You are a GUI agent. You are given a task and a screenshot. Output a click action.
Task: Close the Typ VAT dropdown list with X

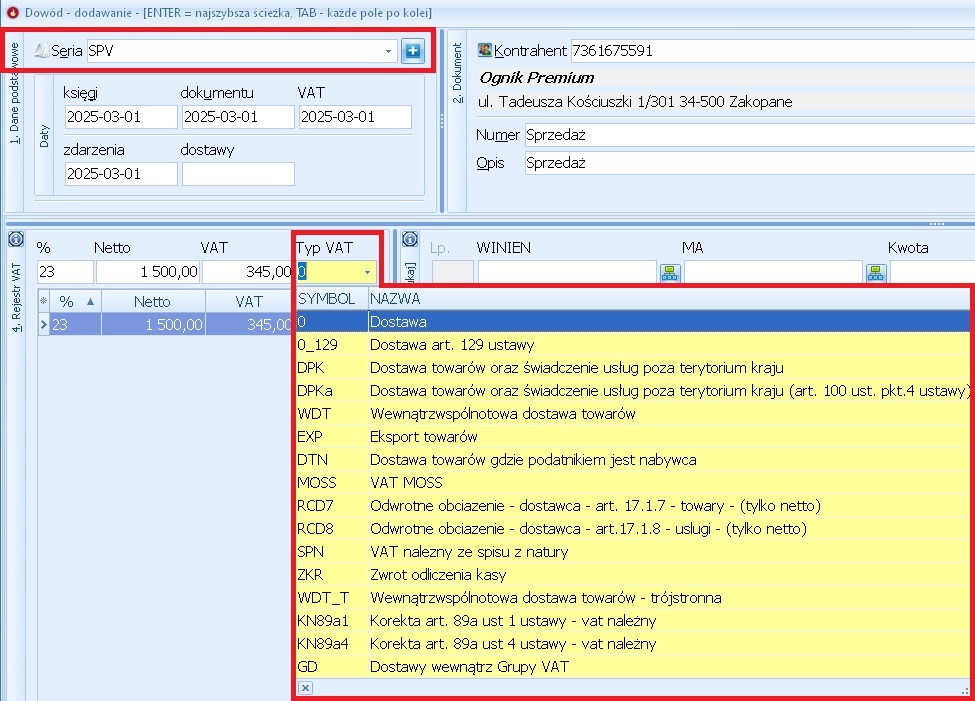click(305, 688)
